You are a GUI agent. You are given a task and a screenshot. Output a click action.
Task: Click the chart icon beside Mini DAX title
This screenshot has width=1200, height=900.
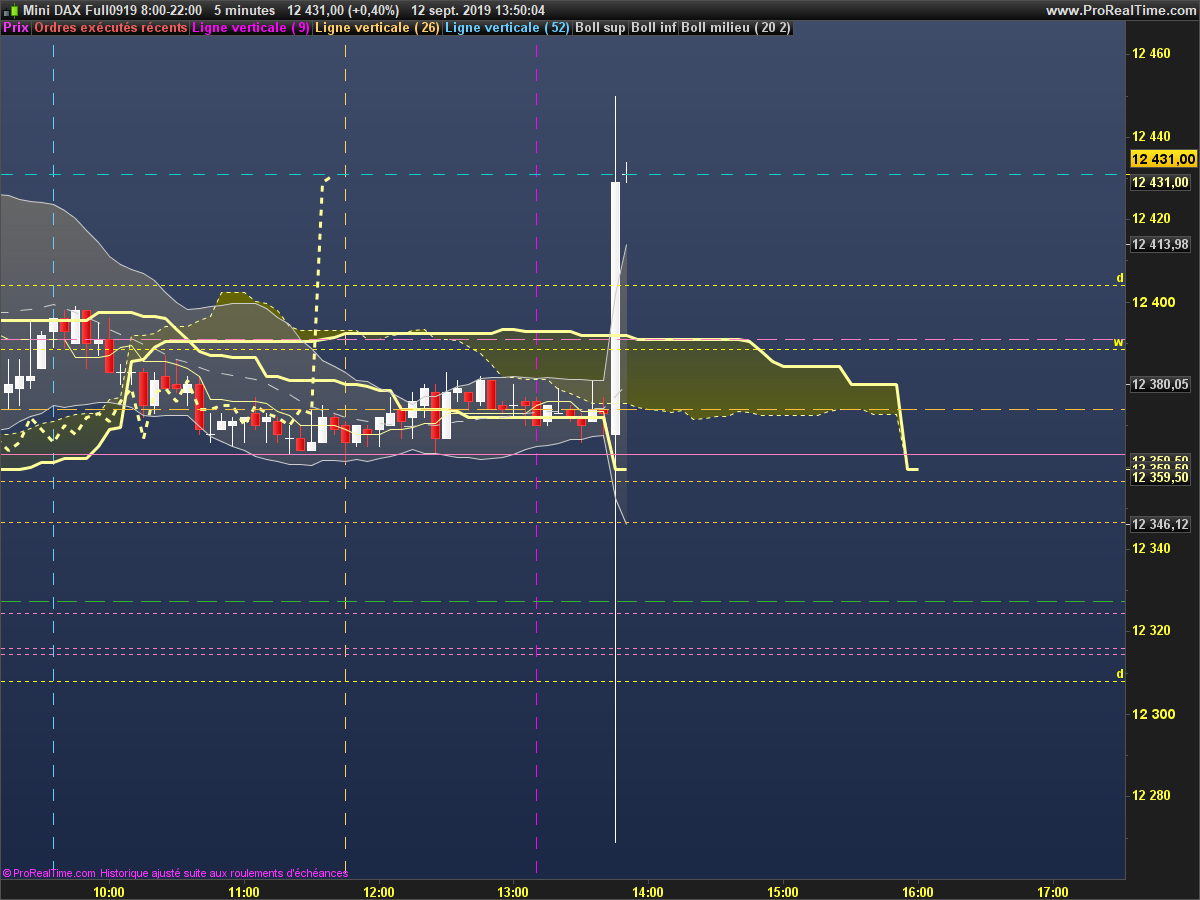pos(12,11)
